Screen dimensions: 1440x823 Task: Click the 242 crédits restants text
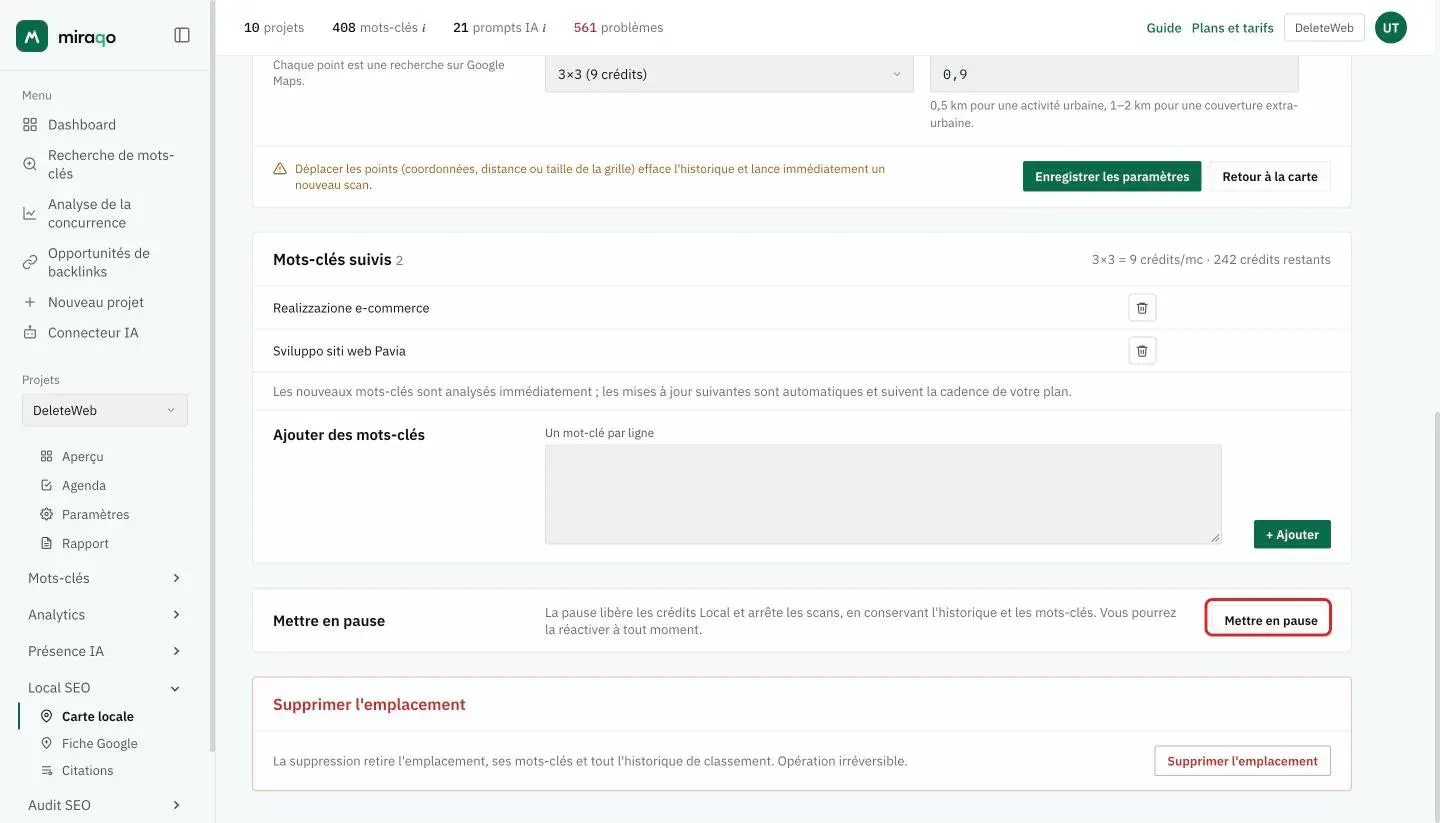coord(1272,260)
